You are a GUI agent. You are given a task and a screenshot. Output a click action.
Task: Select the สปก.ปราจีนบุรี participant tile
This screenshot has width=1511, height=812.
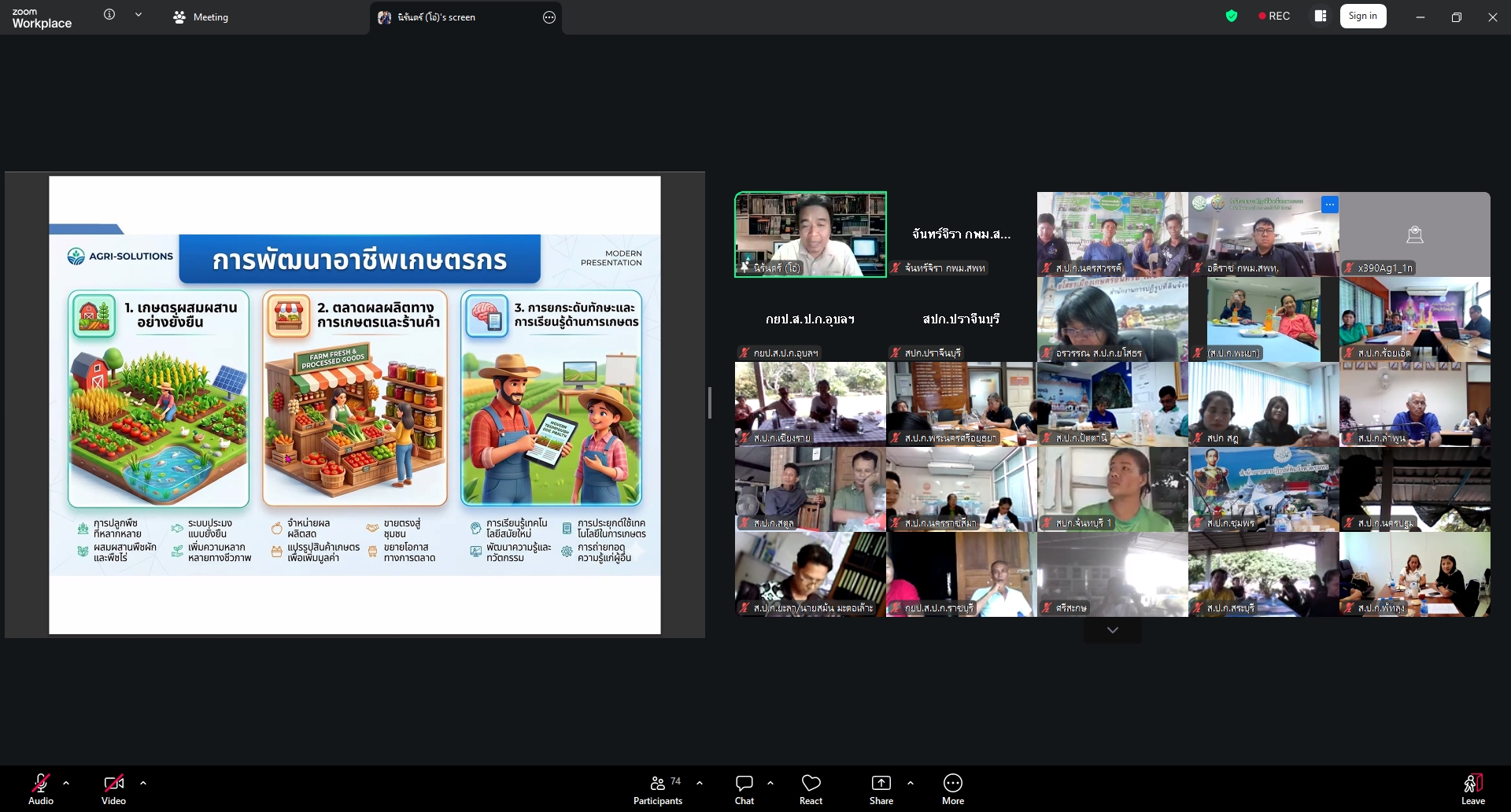(x=962, y=319)
